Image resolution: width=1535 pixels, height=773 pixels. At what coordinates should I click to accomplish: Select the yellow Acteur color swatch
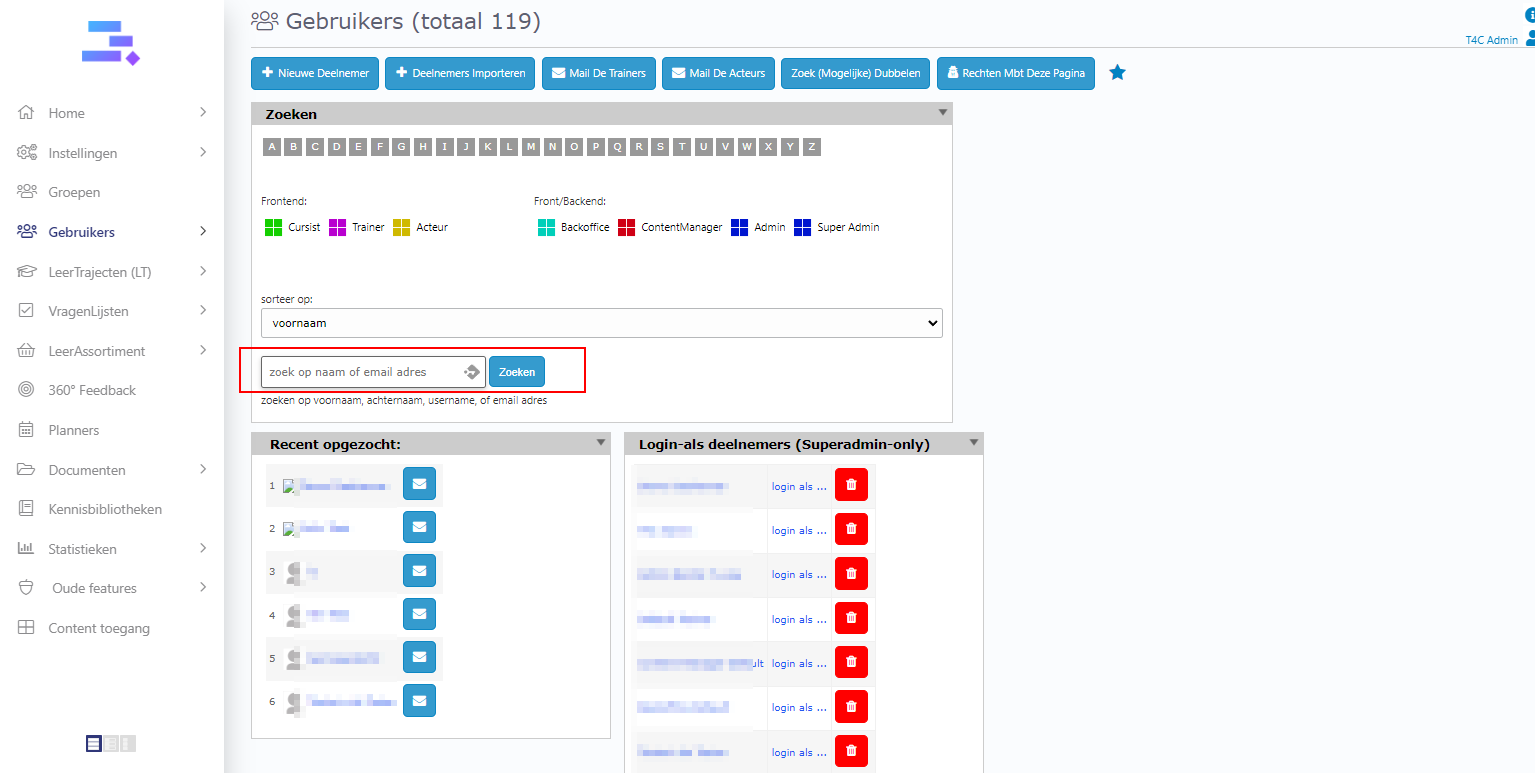coord(402,227)
